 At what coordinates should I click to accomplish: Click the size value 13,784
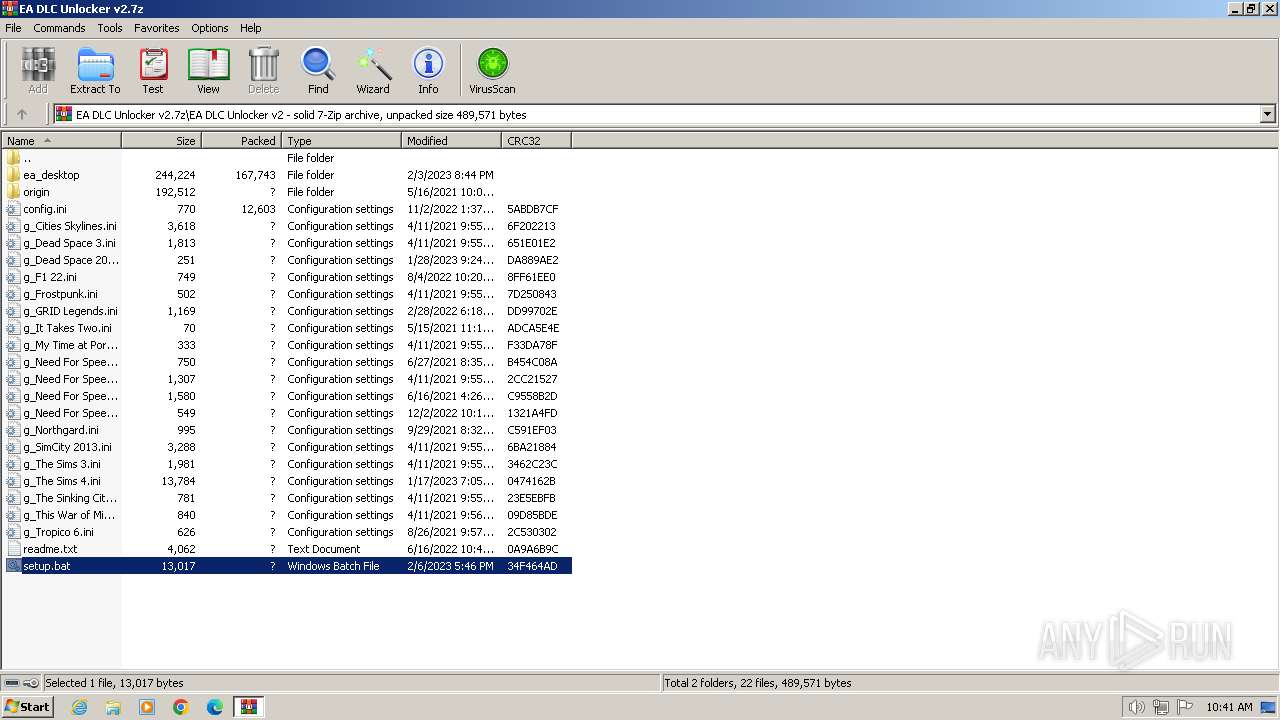[178, 481]
